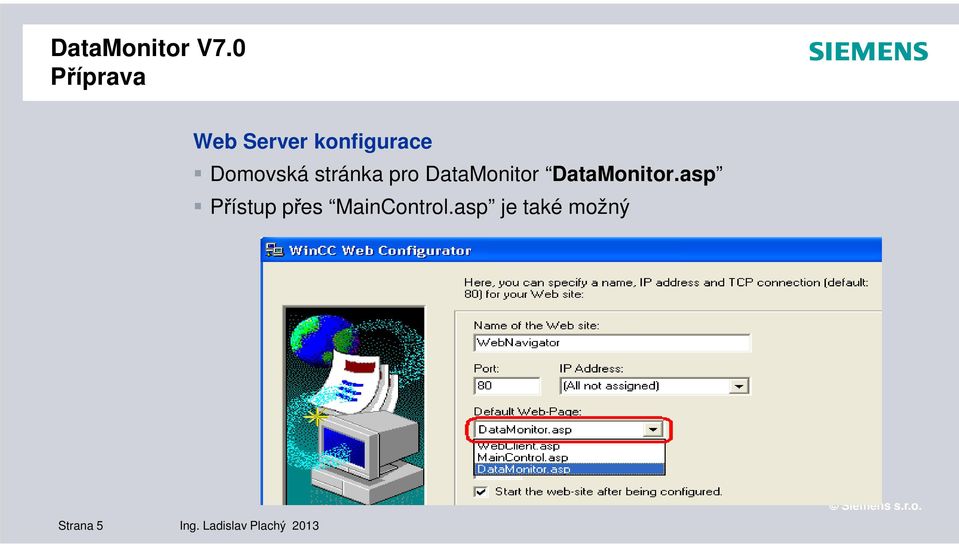This screenshot has height=545, width=959.
Task: Click the Port field containing 80
Action: tap(506, 386)
